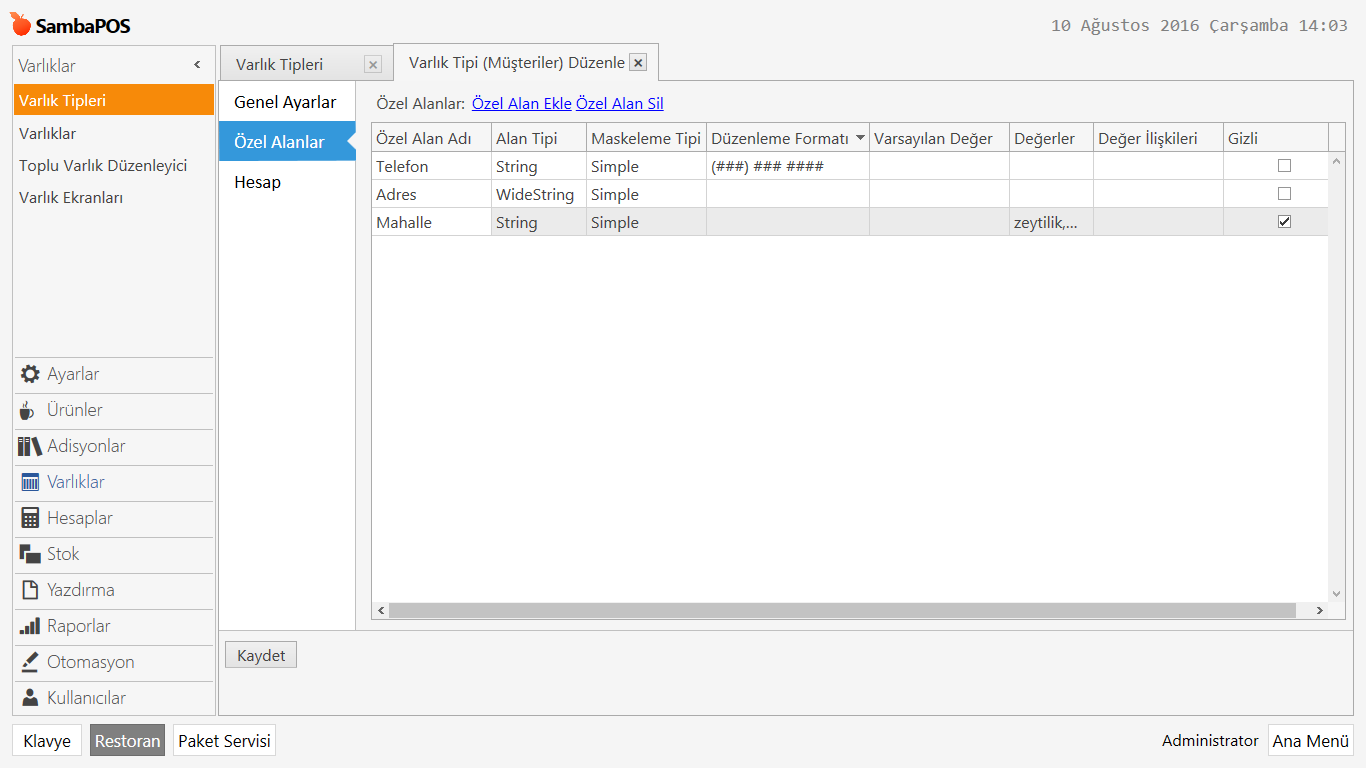Click the Klavye button
This screenshot has height=768, width=1366.
[x=47, y=741]
